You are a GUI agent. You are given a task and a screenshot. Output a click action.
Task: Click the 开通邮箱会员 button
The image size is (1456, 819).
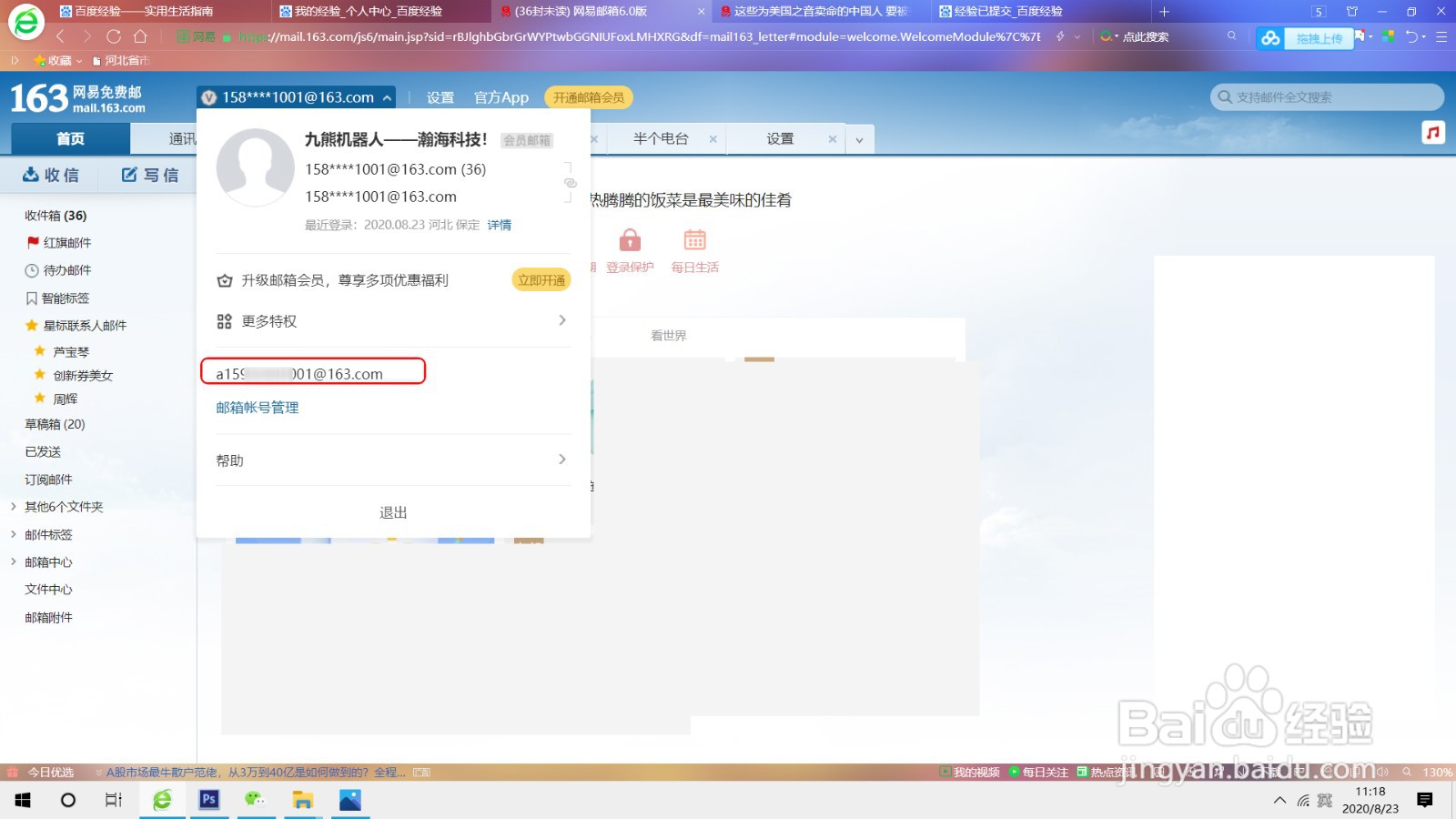[x=589, y=97]
